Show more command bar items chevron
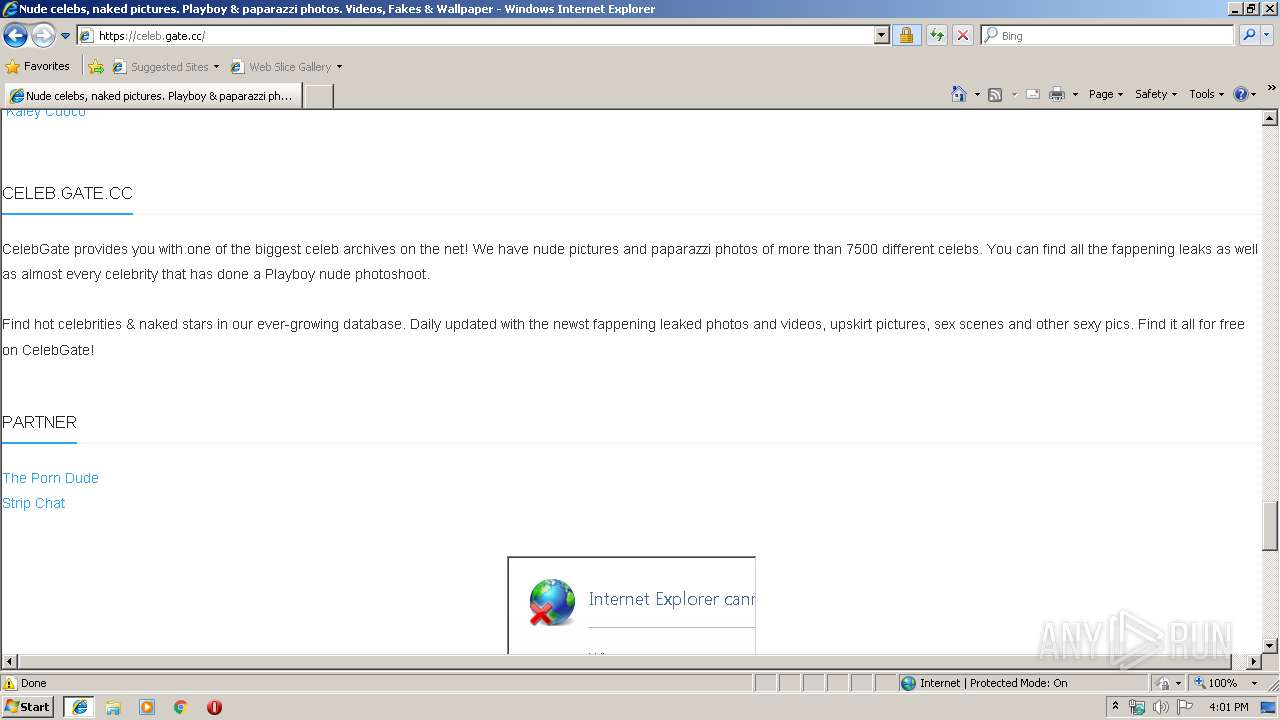This screenshot has height=720, width=1280. (1271, 88)
